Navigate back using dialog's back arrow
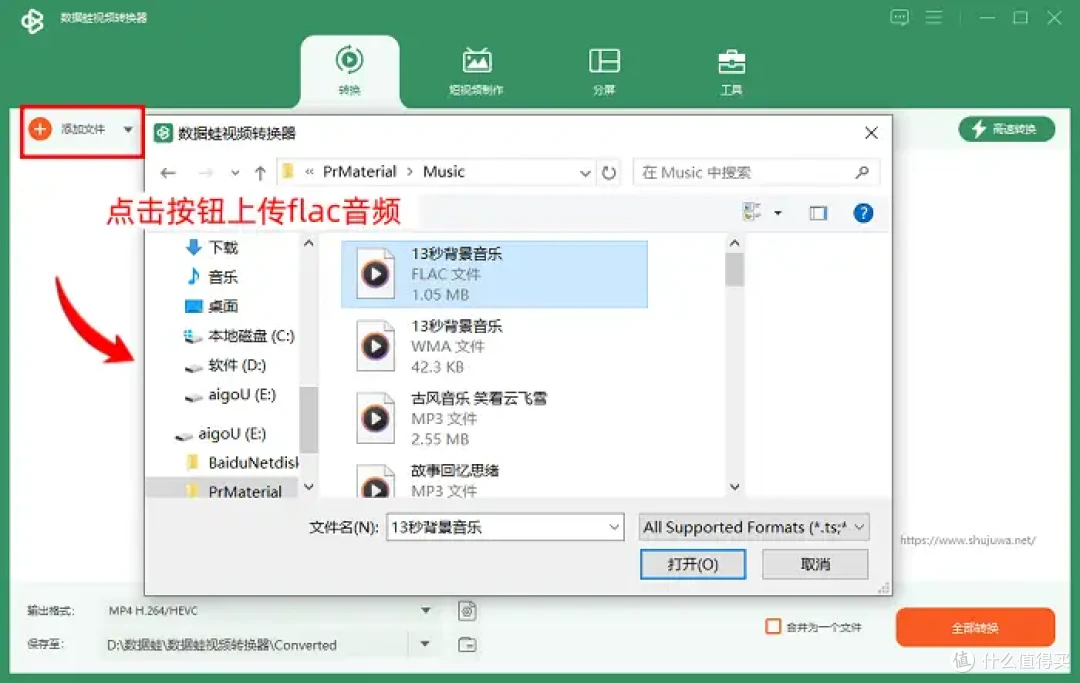 coord(167,172)
